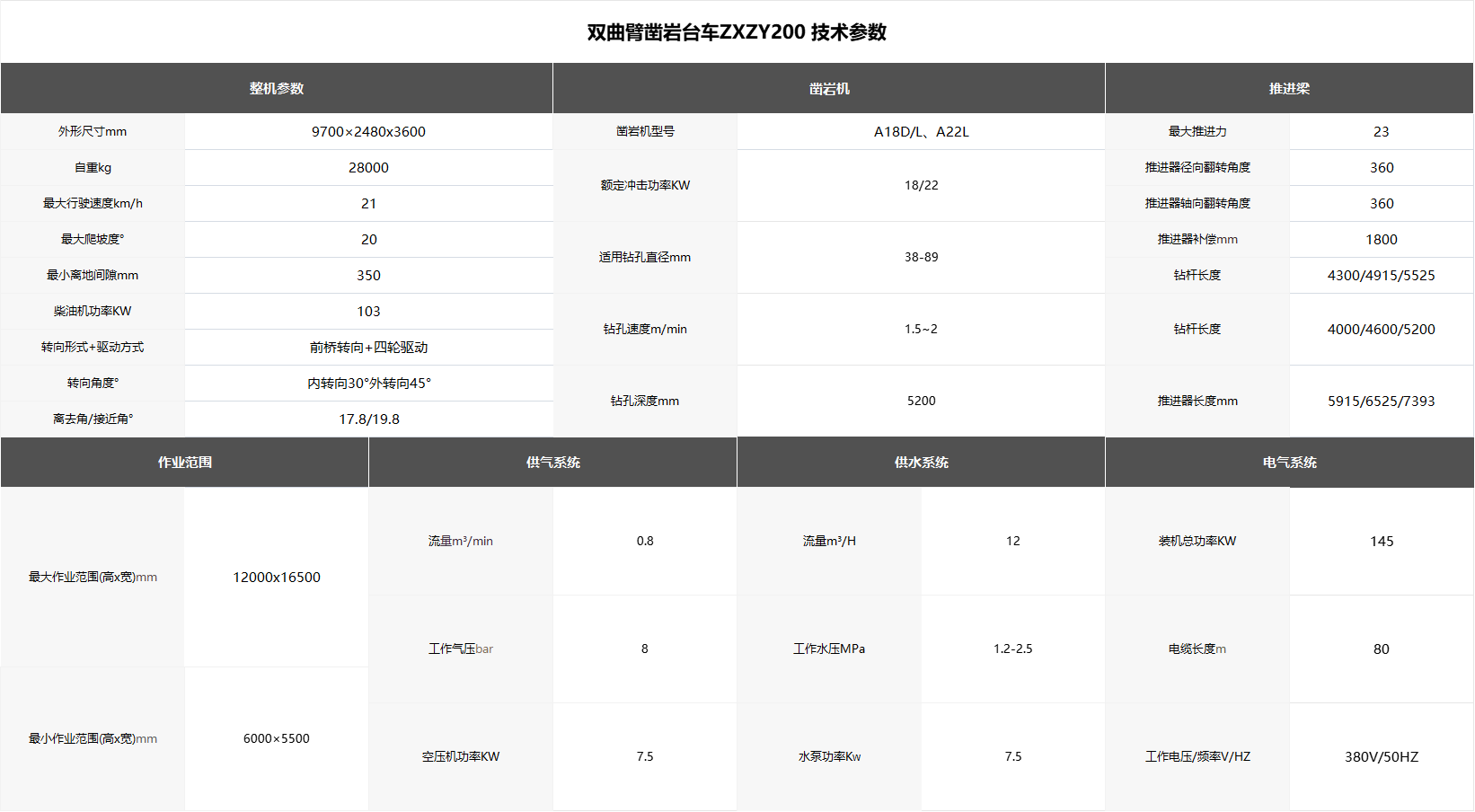1475x812 pixels.
Task: Click the 凿岩机型号 value A18D/L、A22L
Action: (921, 131)
